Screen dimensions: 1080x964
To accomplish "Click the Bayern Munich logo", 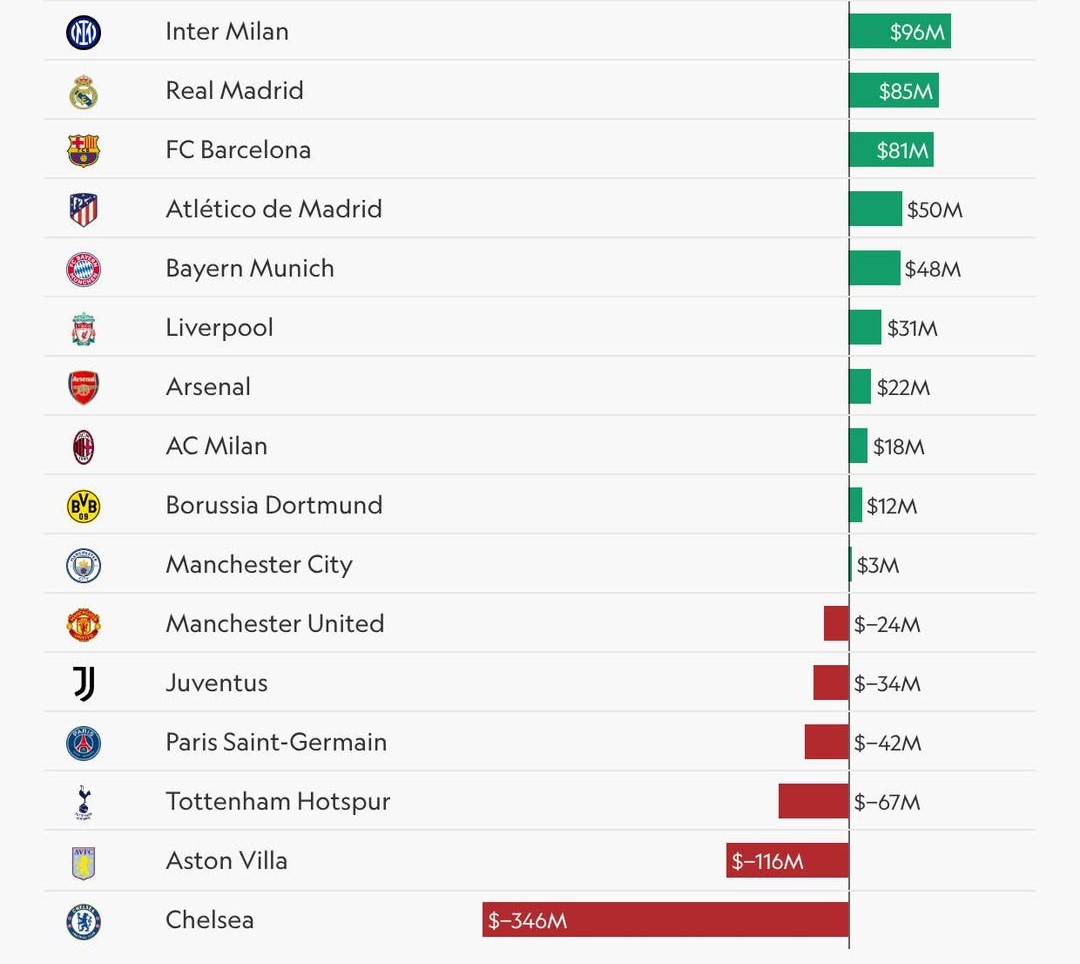I will coord(84,269).
